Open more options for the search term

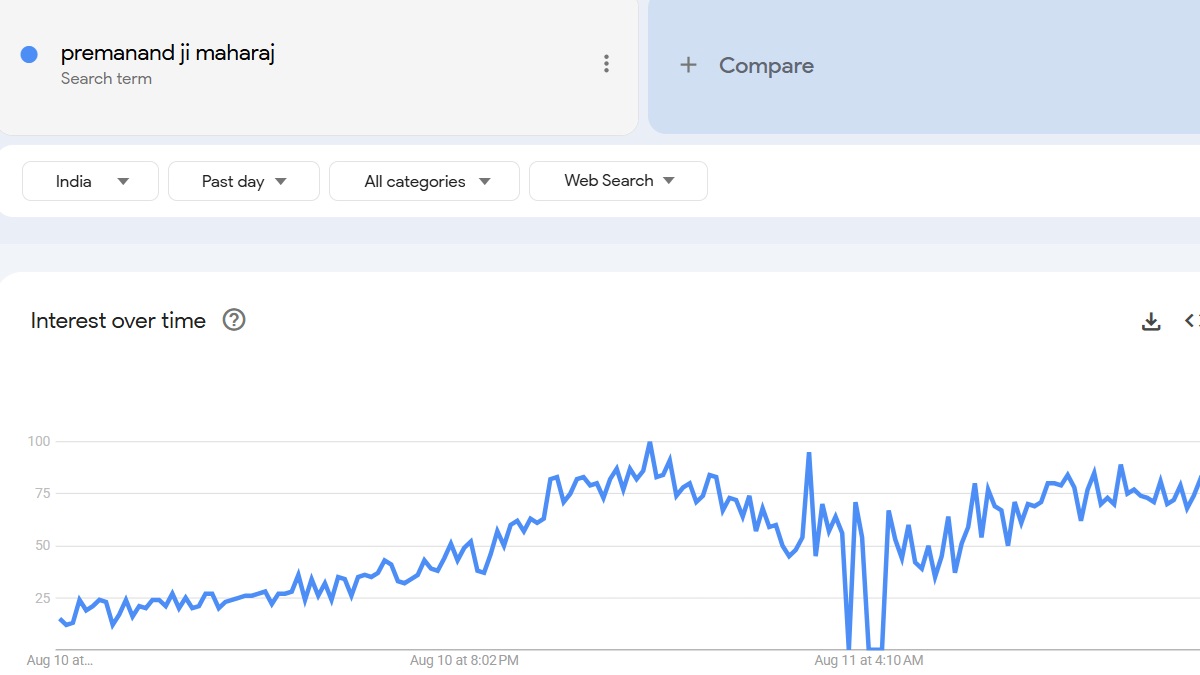[x=606, y=64]
